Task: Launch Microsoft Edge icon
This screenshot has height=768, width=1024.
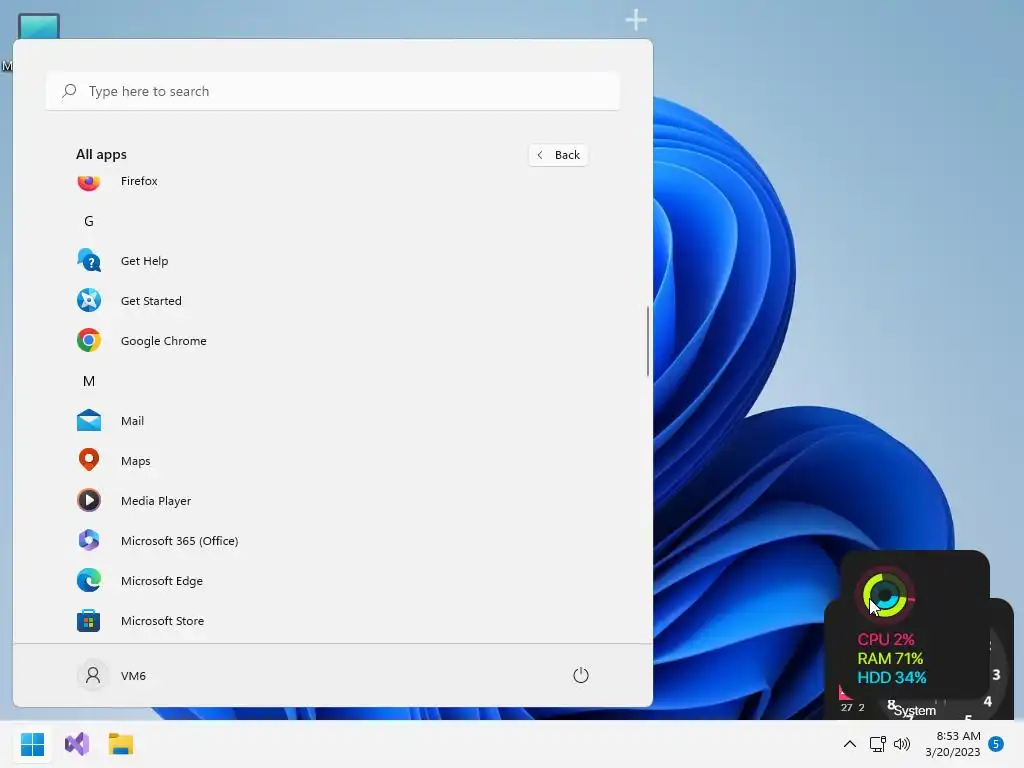Action: (x=89, y=580)
